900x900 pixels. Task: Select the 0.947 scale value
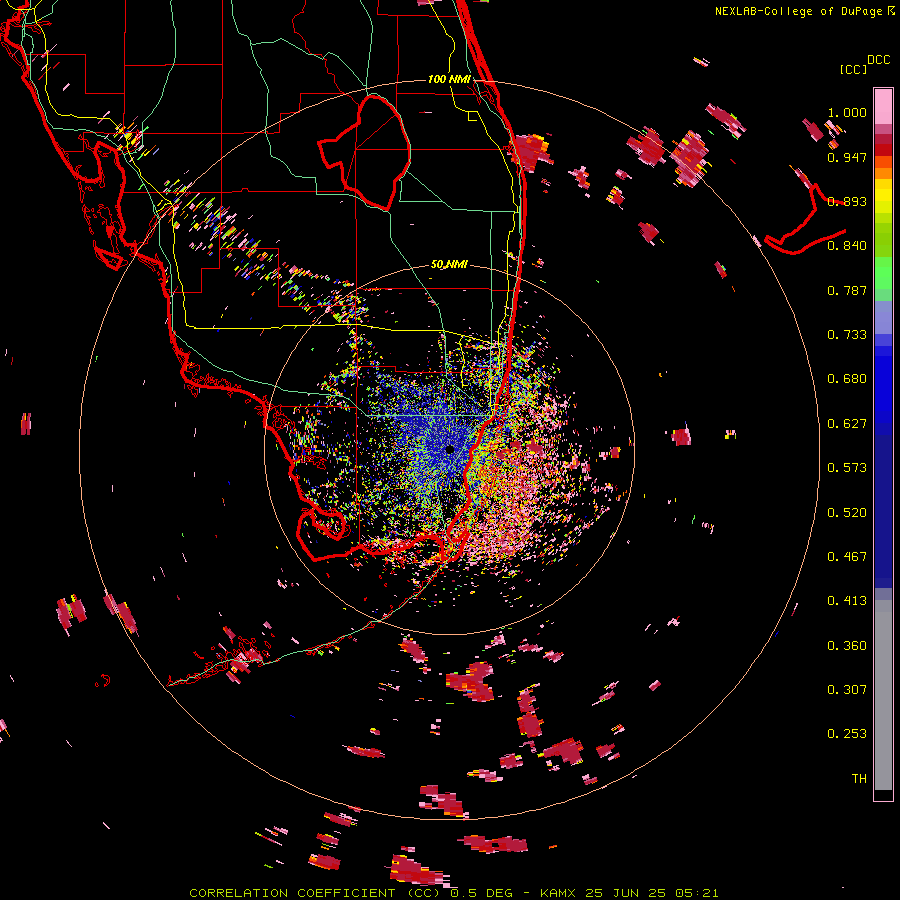tap(847, 157)
